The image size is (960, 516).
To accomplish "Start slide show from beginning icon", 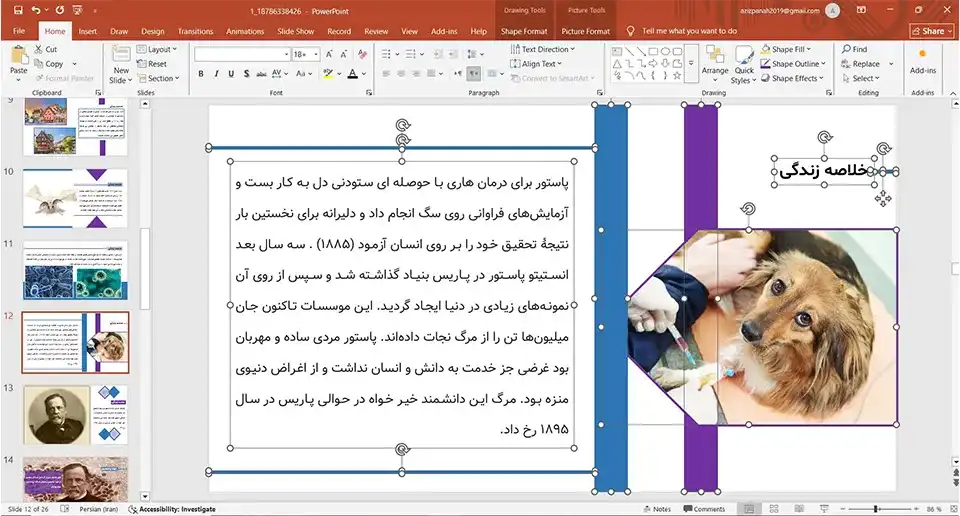I will (x=77, y=10).
